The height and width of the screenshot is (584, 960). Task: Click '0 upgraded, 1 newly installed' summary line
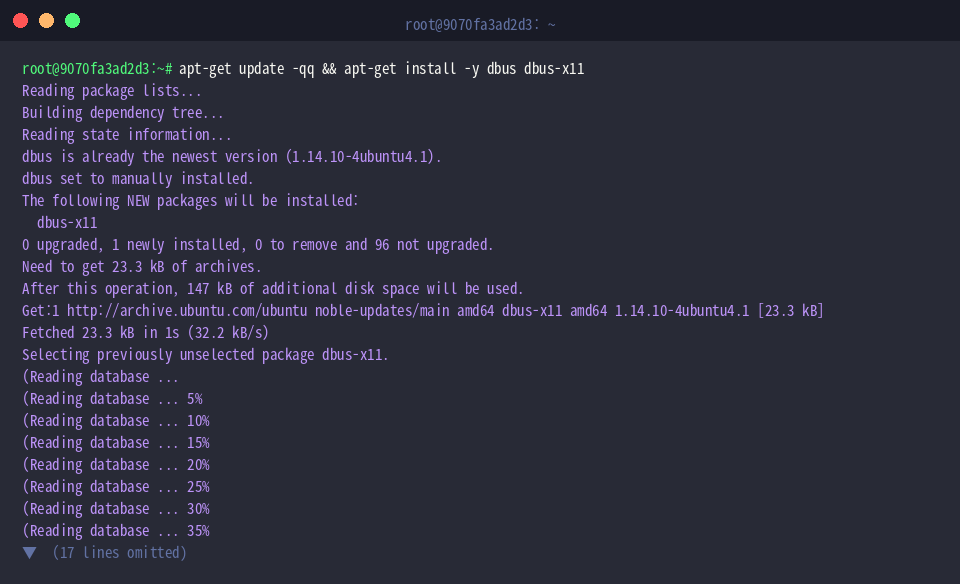point(257,245)
